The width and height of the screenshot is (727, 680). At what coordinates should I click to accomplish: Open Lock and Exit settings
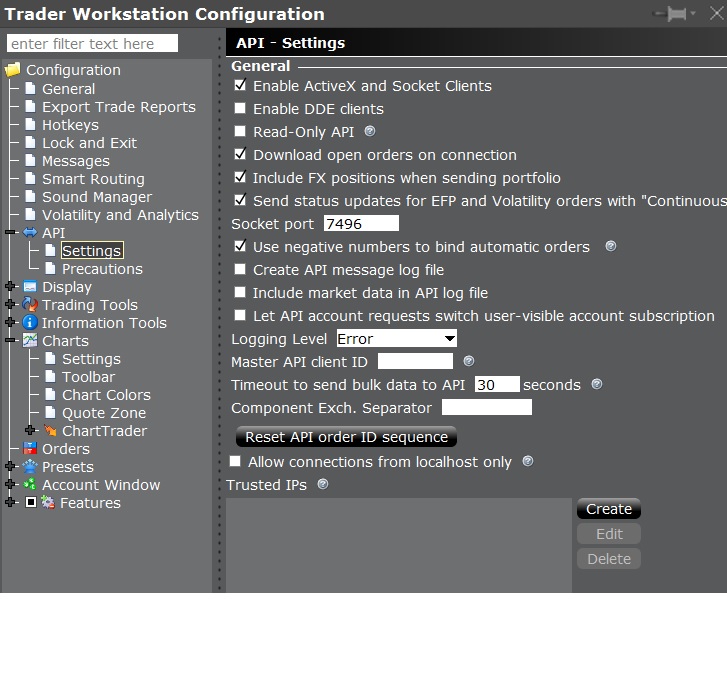click(x=89, y=143)
